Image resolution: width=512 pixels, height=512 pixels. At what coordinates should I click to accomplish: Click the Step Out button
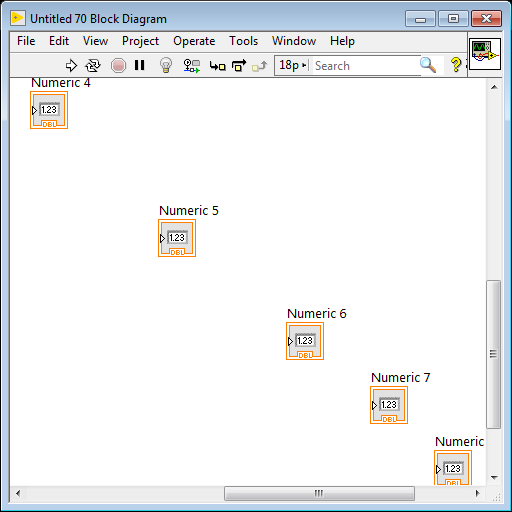click(260, 66)
